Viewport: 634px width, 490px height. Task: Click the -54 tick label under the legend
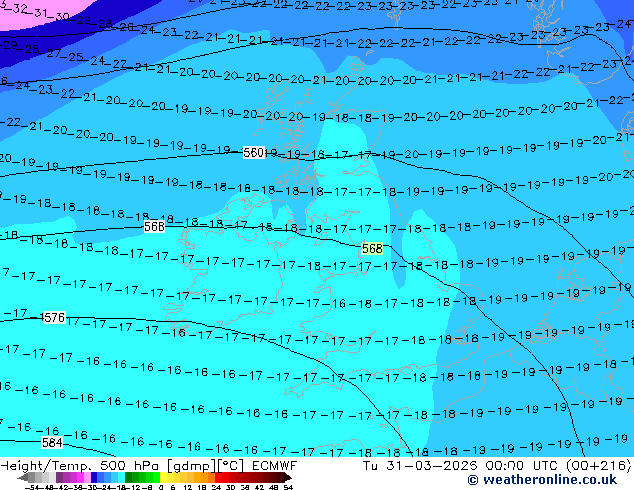click(x=32, y=487)
